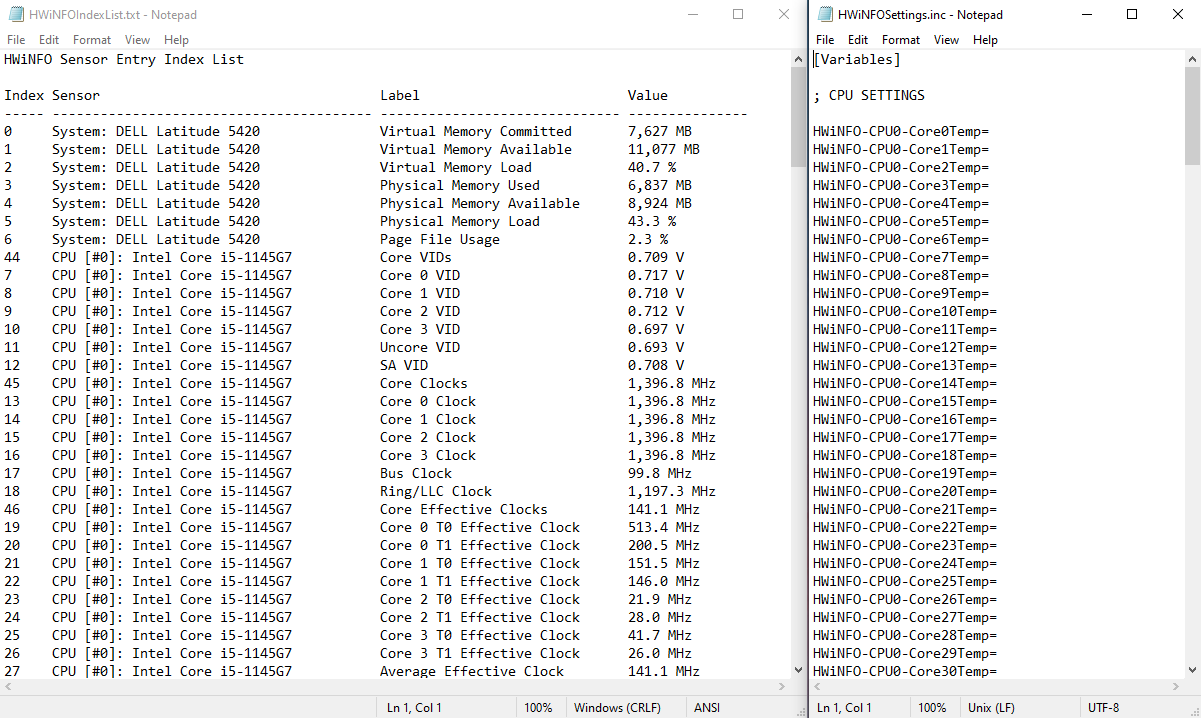The image size is (1201, 718).
Task: Click 'ANSI' encoding in the status bar
Action: pyautogui.click(x=706, y=707)
